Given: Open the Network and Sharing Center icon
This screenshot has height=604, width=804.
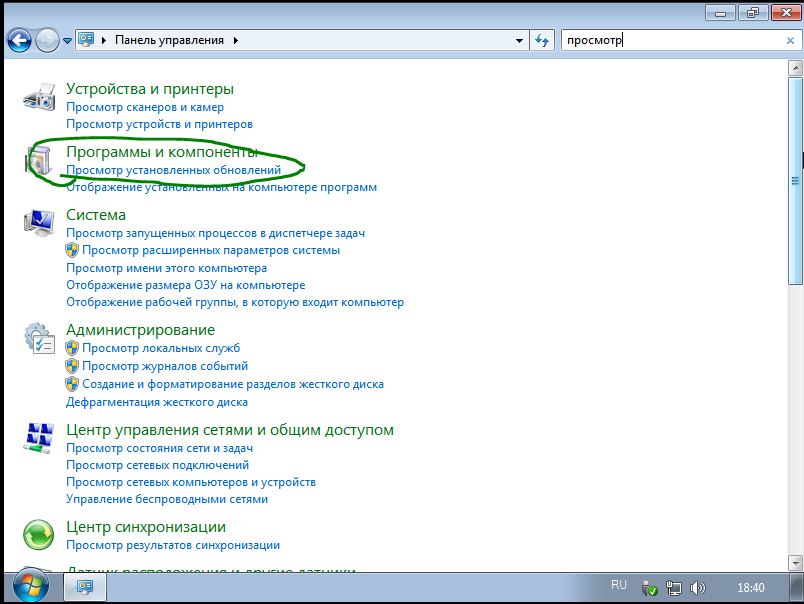Looking at the screenshot, I should (39, 438).
